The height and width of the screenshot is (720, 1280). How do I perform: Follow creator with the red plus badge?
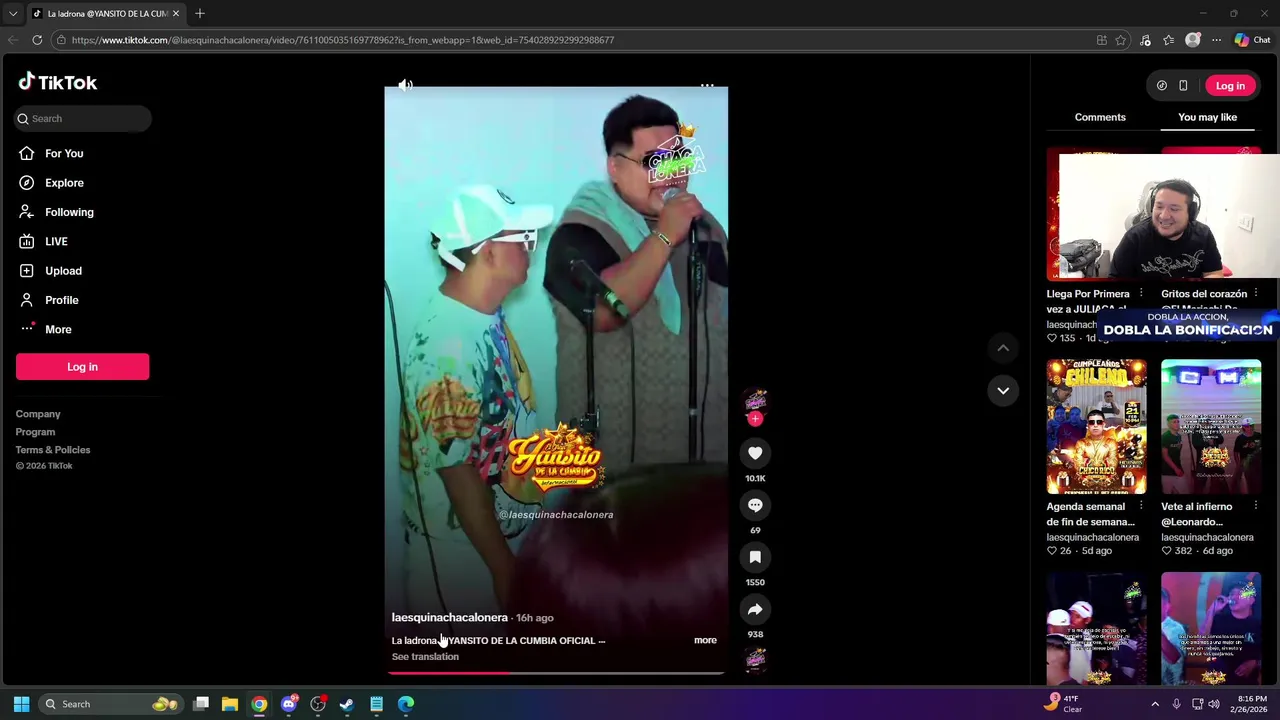point(755,419)
